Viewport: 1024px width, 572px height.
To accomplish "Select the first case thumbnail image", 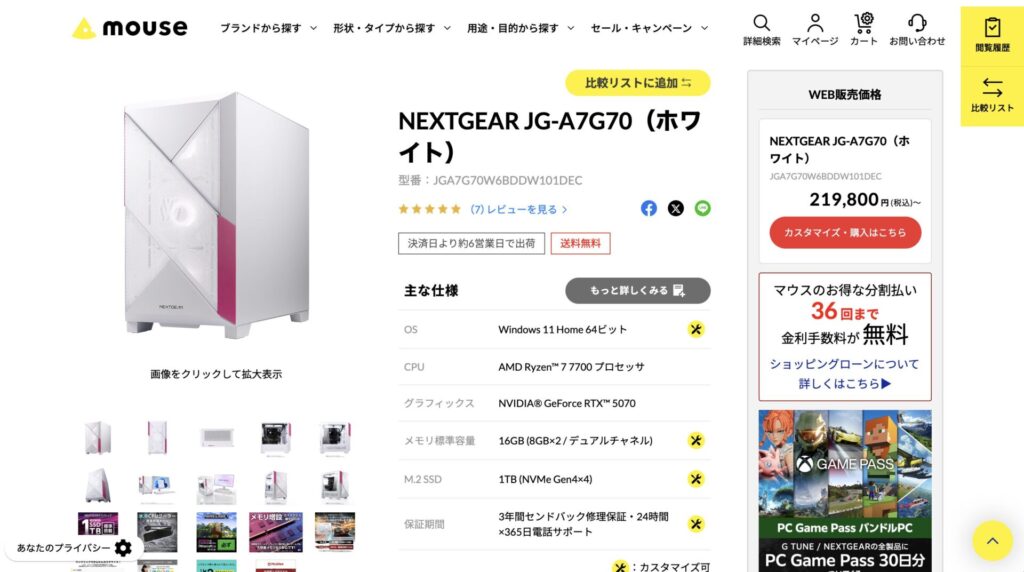I will click(x=98, y=437).
